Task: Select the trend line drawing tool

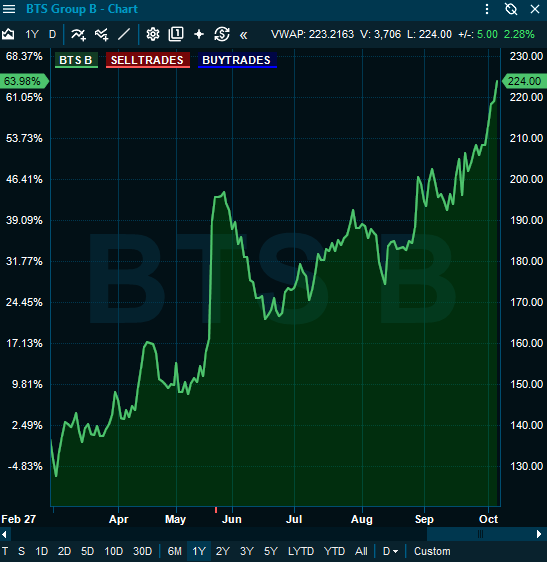Action: click(124, 34)
